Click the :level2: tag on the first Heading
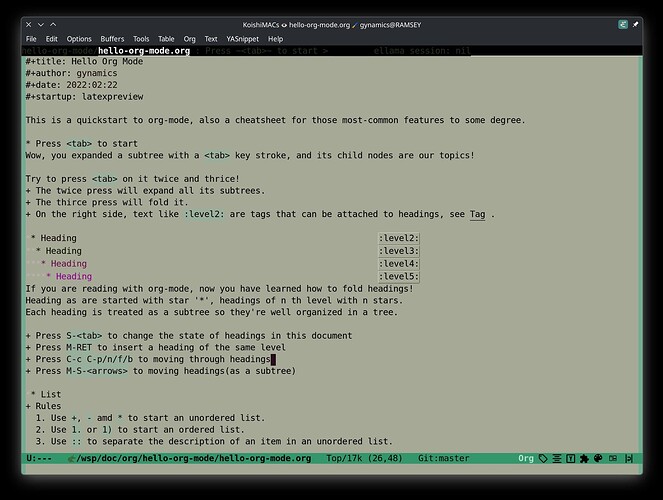 pos(399,237)
